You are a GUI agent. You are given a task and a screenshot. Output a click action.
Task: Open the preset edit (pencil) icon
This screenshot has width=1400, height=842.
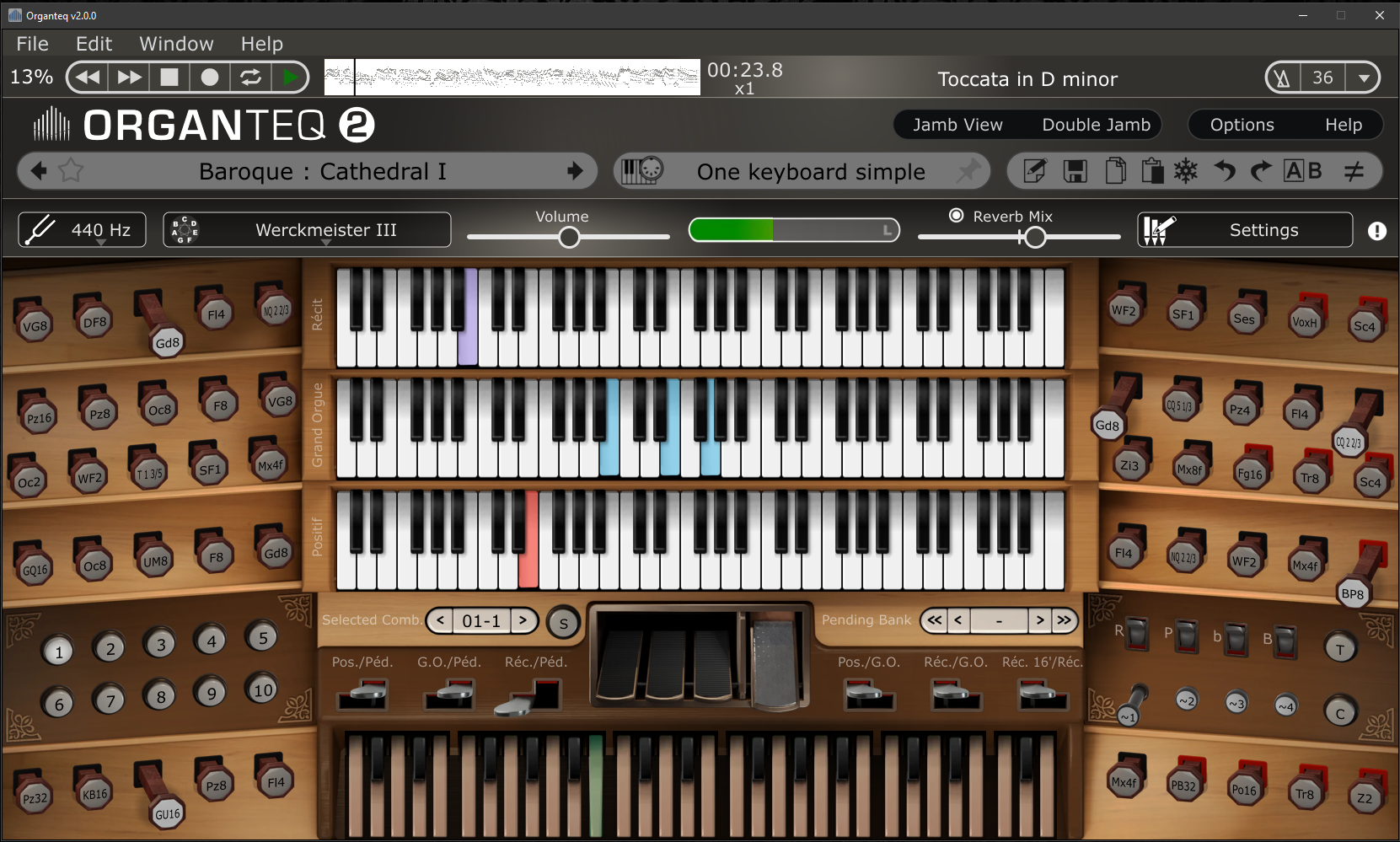(x=1034, y=170)
